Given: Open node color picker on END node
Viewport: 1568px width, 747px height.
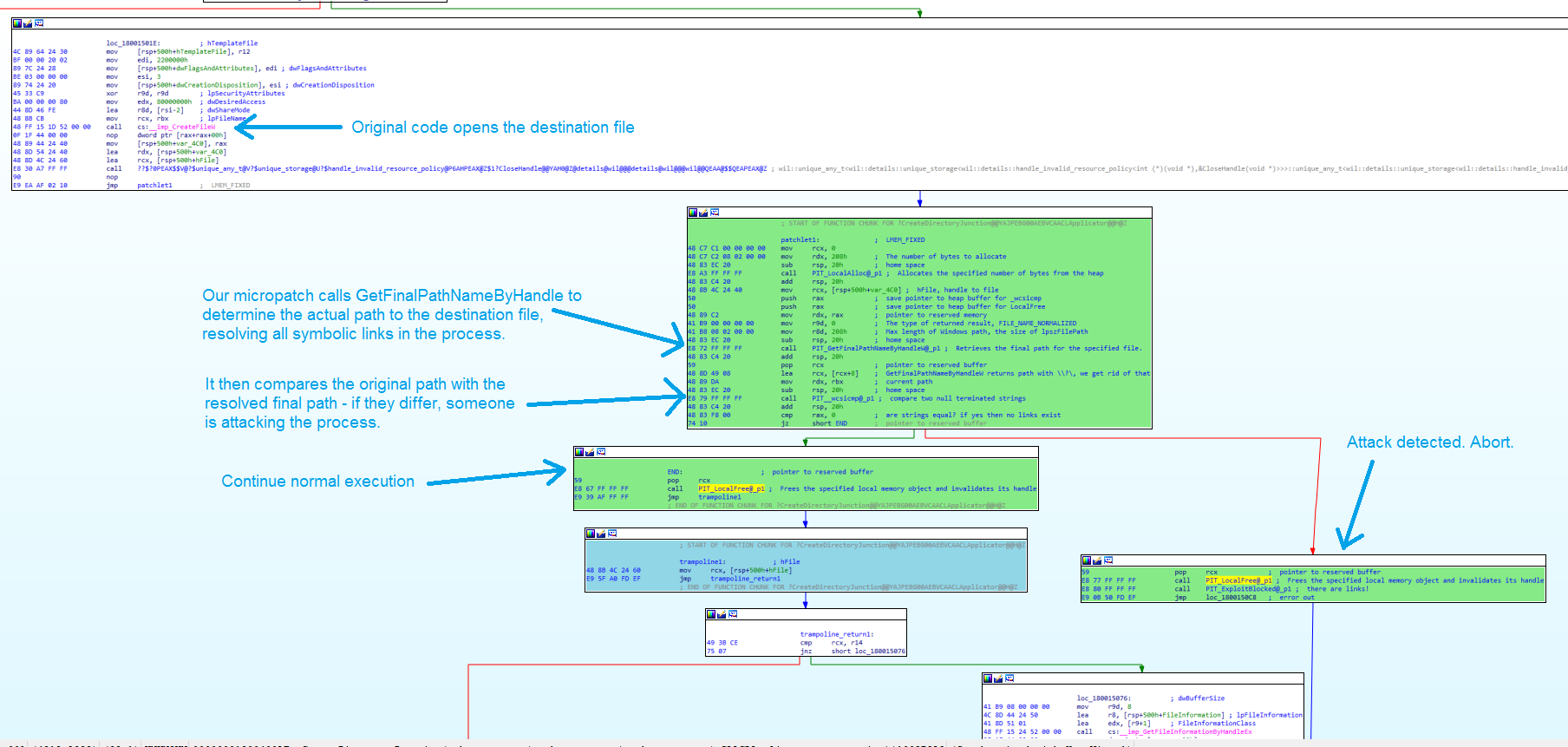Looking at the screenshot, I should pyautogui.click(x=578, y=452).
